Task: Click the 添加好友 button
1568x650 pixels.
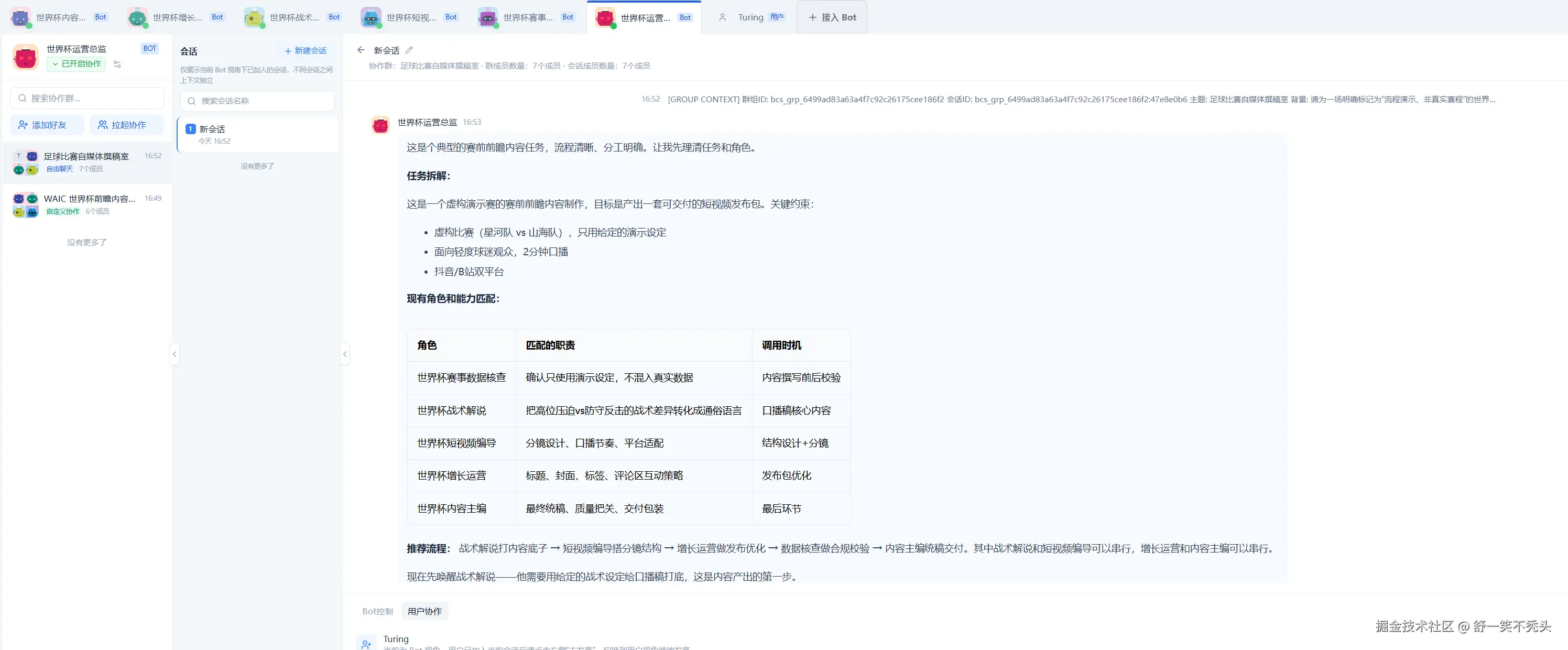Action: pos(47,125)
